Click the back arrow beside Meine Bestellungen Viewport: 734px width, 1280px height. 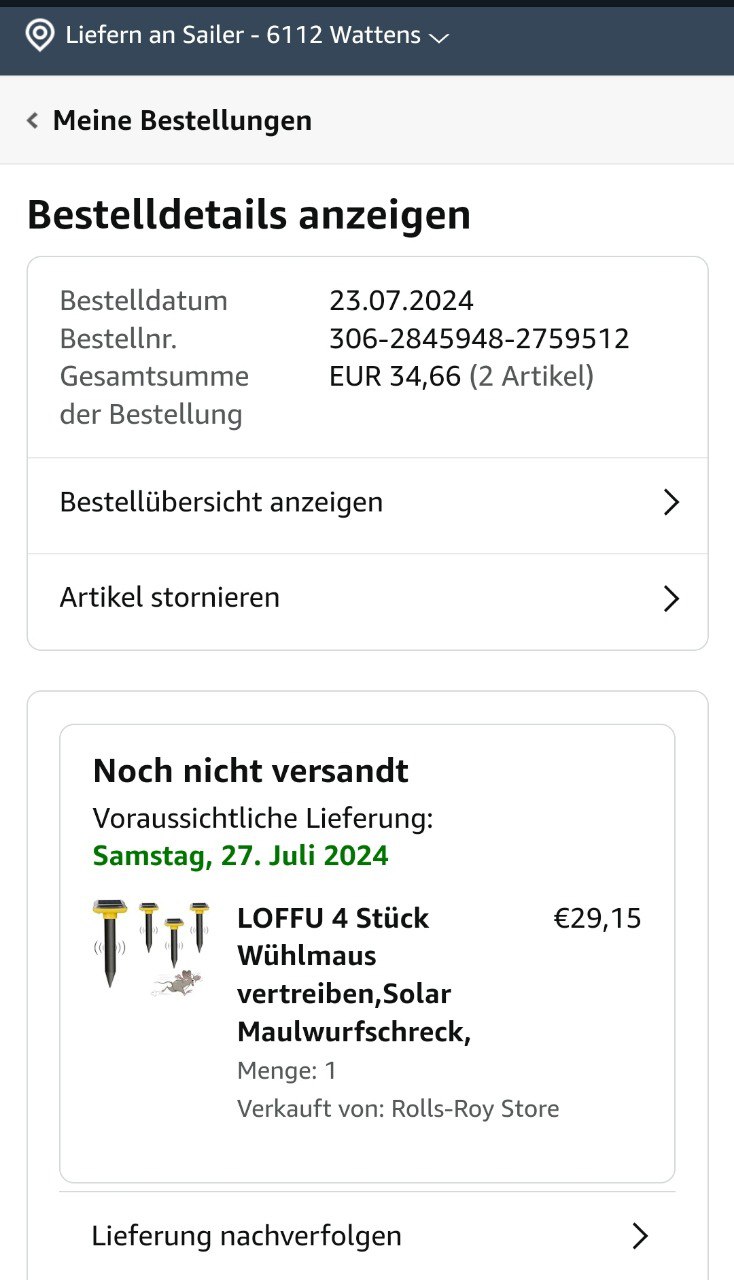click(x=33, y=121)
